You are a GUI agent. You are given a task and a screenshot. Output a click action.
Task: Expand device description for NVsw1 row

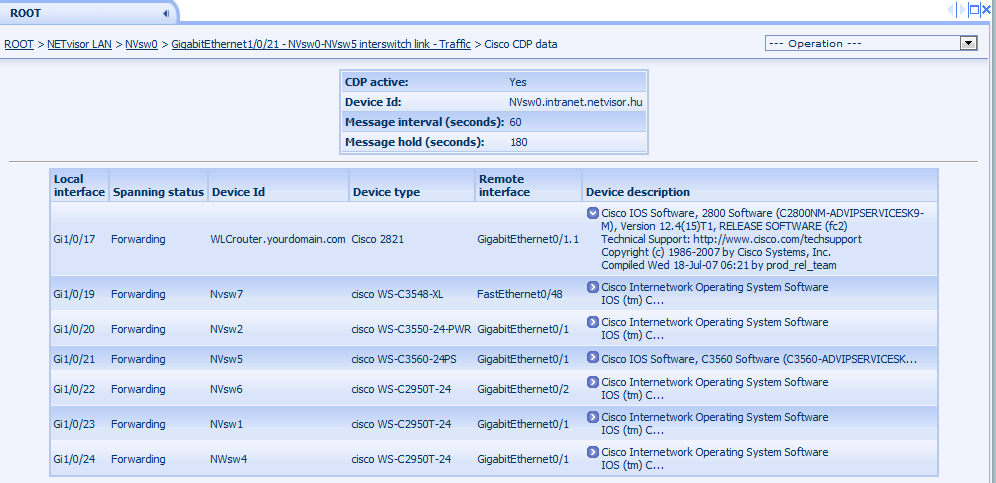(593, 416)
